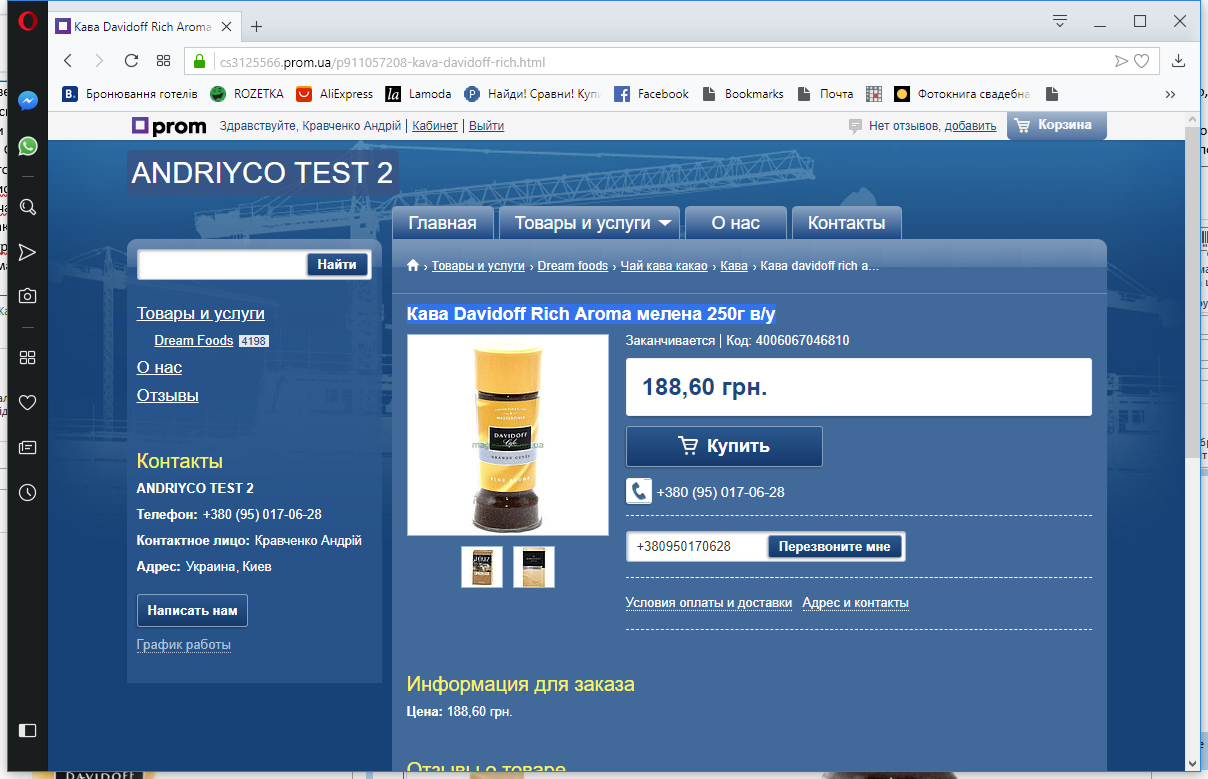The image size is (1208, 779).
Task: Click the Написать нам button
Action: tap(192, 610)
